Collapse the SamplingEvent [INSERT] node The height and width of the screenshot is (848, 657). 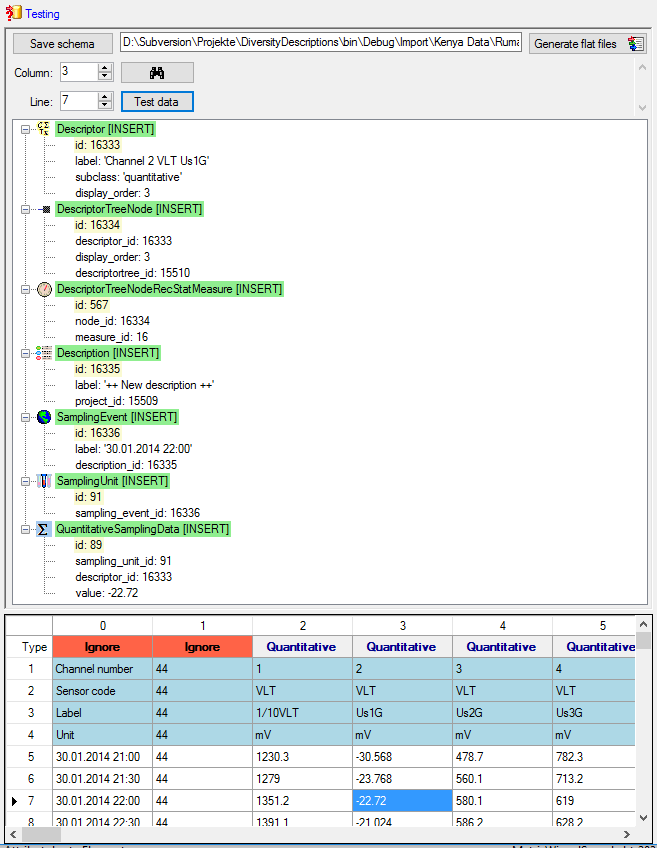25,417
